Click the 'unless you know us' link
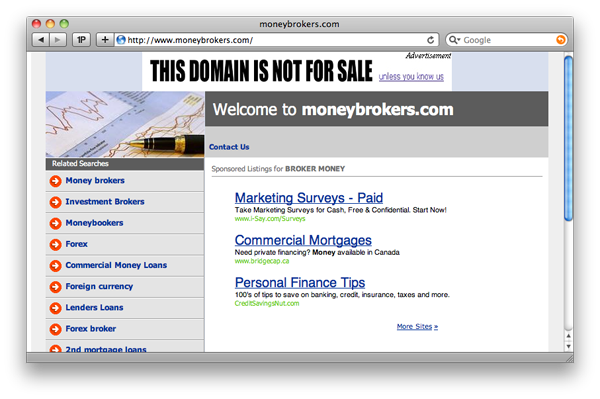 [411, 77]
